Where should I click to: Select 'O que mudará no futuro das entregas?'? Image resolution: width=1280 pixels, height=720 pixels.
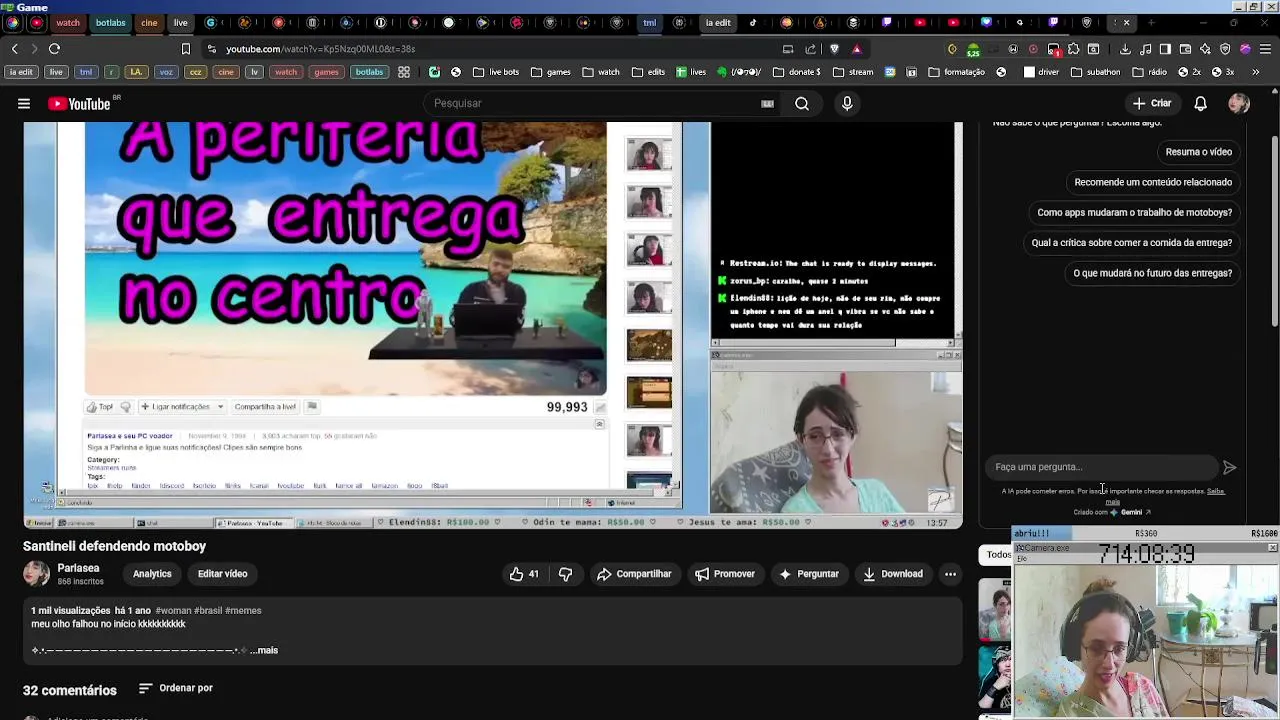tap(1152, 273)
